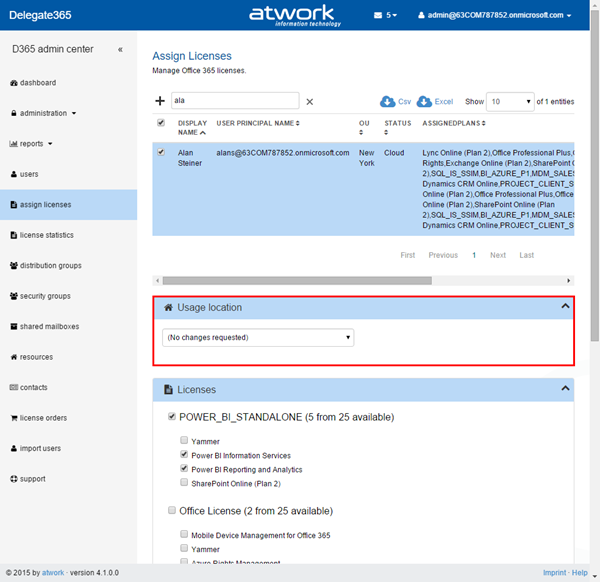The width and height of the screenshot is (600, 582).
Task: Click the atwork footer link
Action: (x=53, y=573)
